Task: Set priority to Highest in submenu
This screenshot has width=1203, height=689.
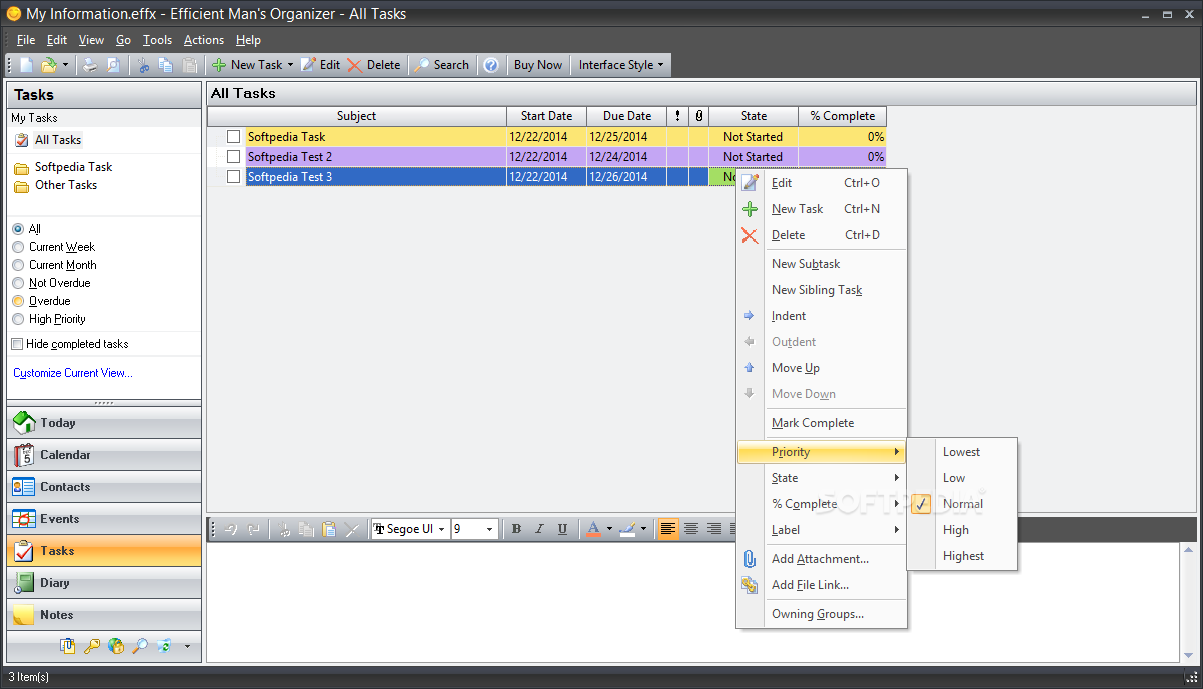Action: pyautogui.click(x=963, y=556)
